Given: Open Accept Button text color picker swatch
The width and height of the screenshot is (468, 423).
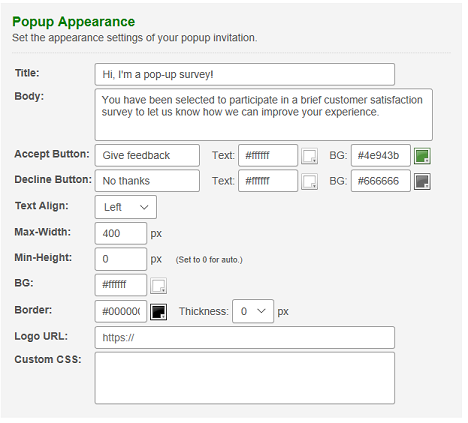Looking at the screenshot, I should pyautogui.click(x=309, y=156).
